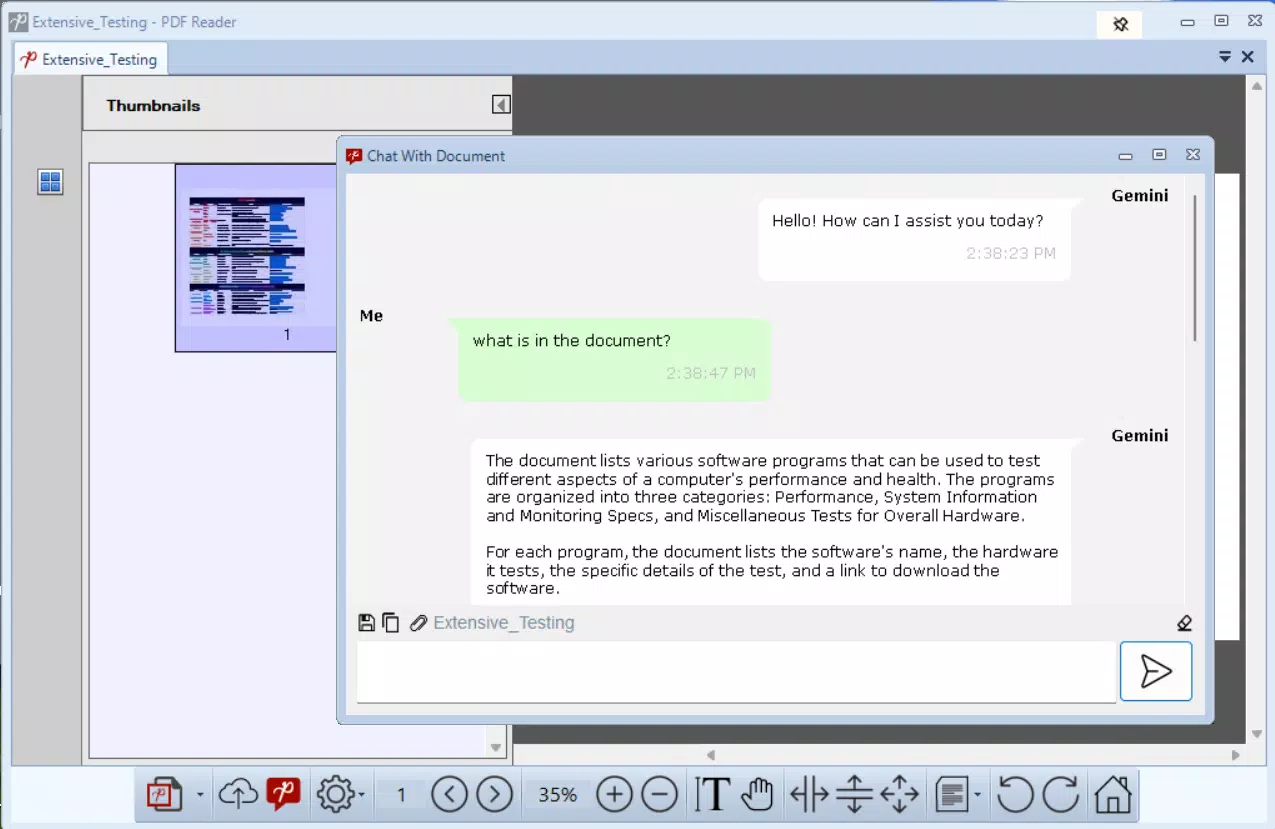This screenshot has height=829, width=1275.
Task: Rotate the page clockwise
Action: 1060,795
